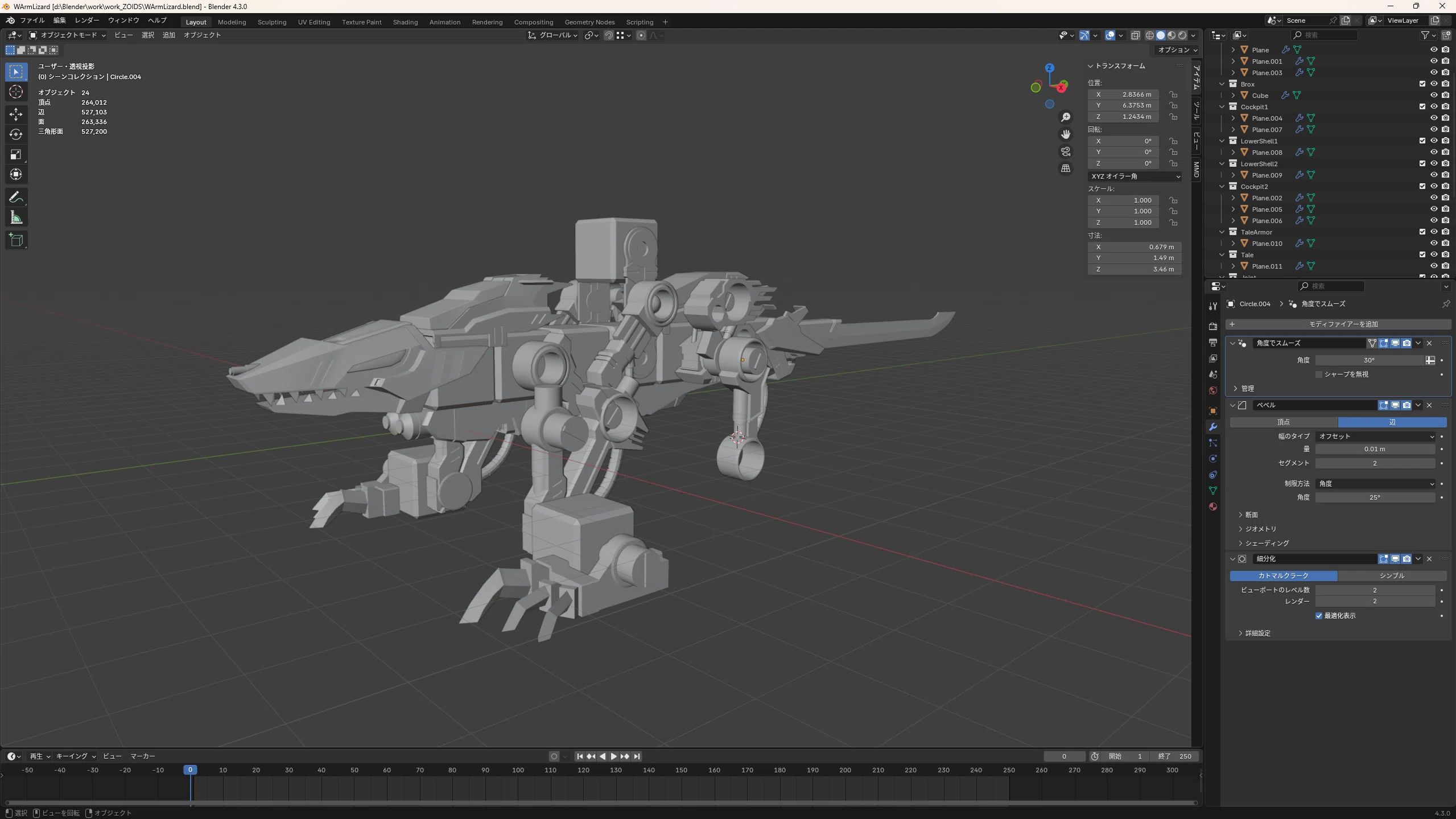This screenshot has height=819, width=1456.
Task: Open the オプション button in viewport
Action: click(1177, 50)
